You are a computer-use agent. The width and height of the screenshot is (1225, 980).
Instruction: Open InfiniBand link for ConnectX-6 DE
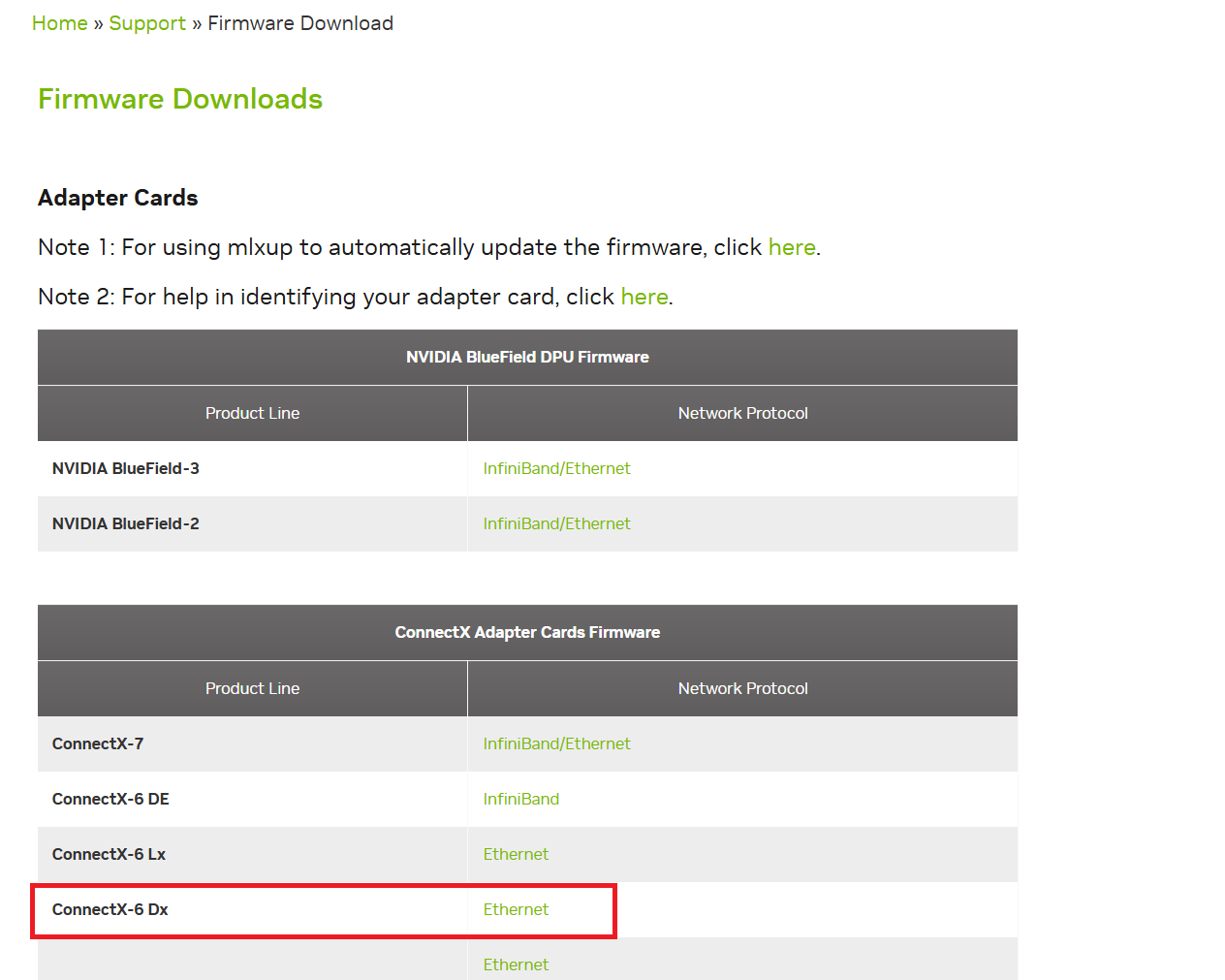521,799
